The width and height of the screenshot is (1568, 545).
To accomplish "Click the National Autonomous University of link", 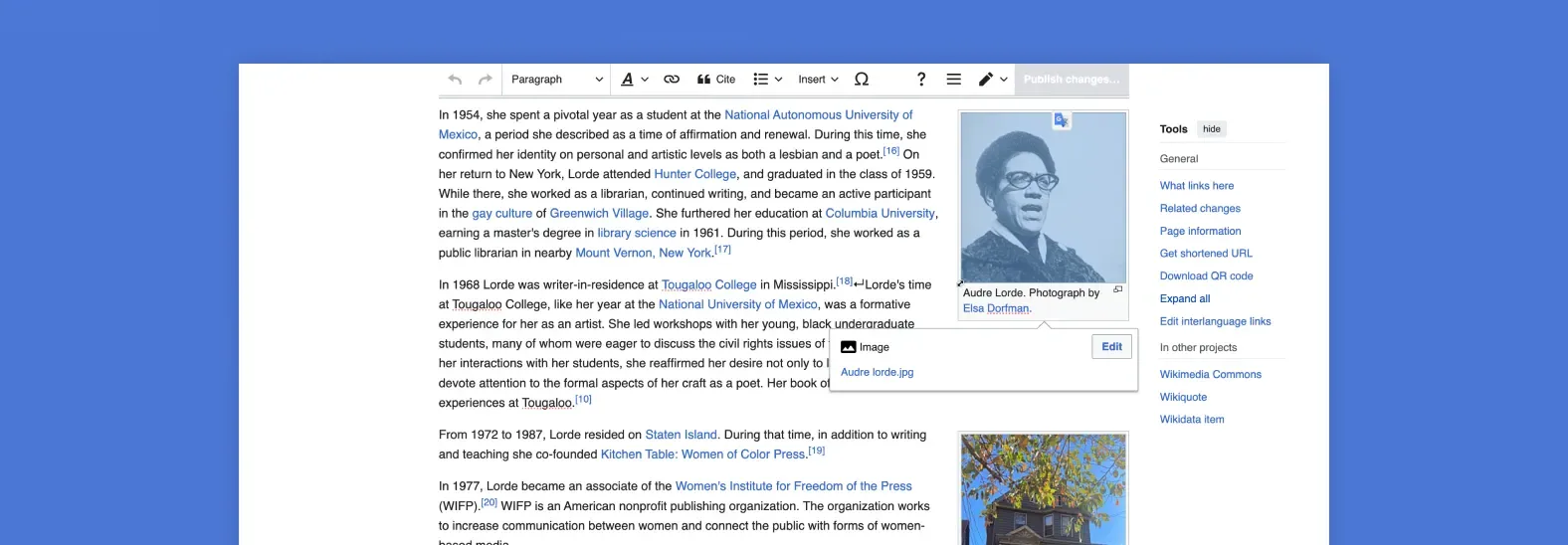I will point(819,115).
